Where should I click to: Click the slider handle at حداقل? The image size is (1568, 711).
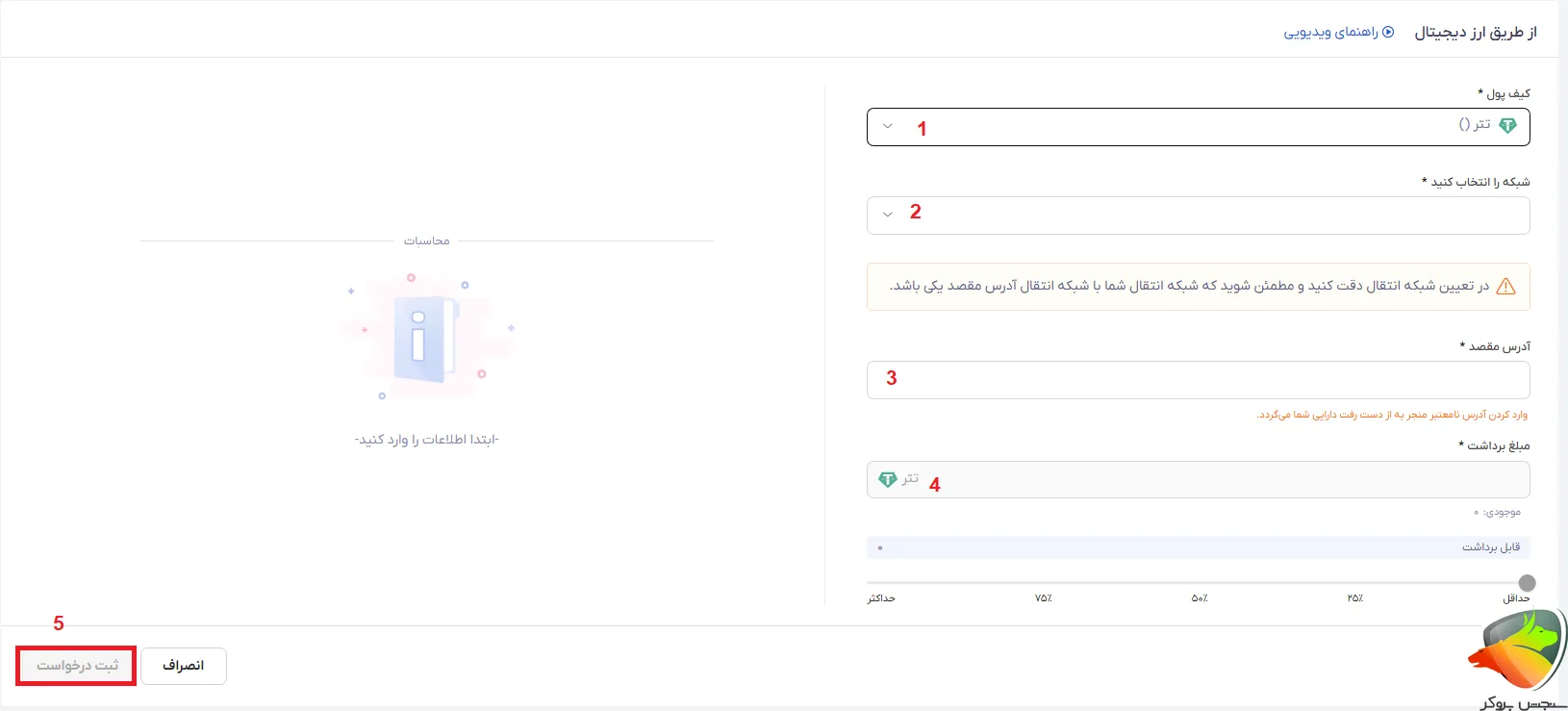point(1527,583)
